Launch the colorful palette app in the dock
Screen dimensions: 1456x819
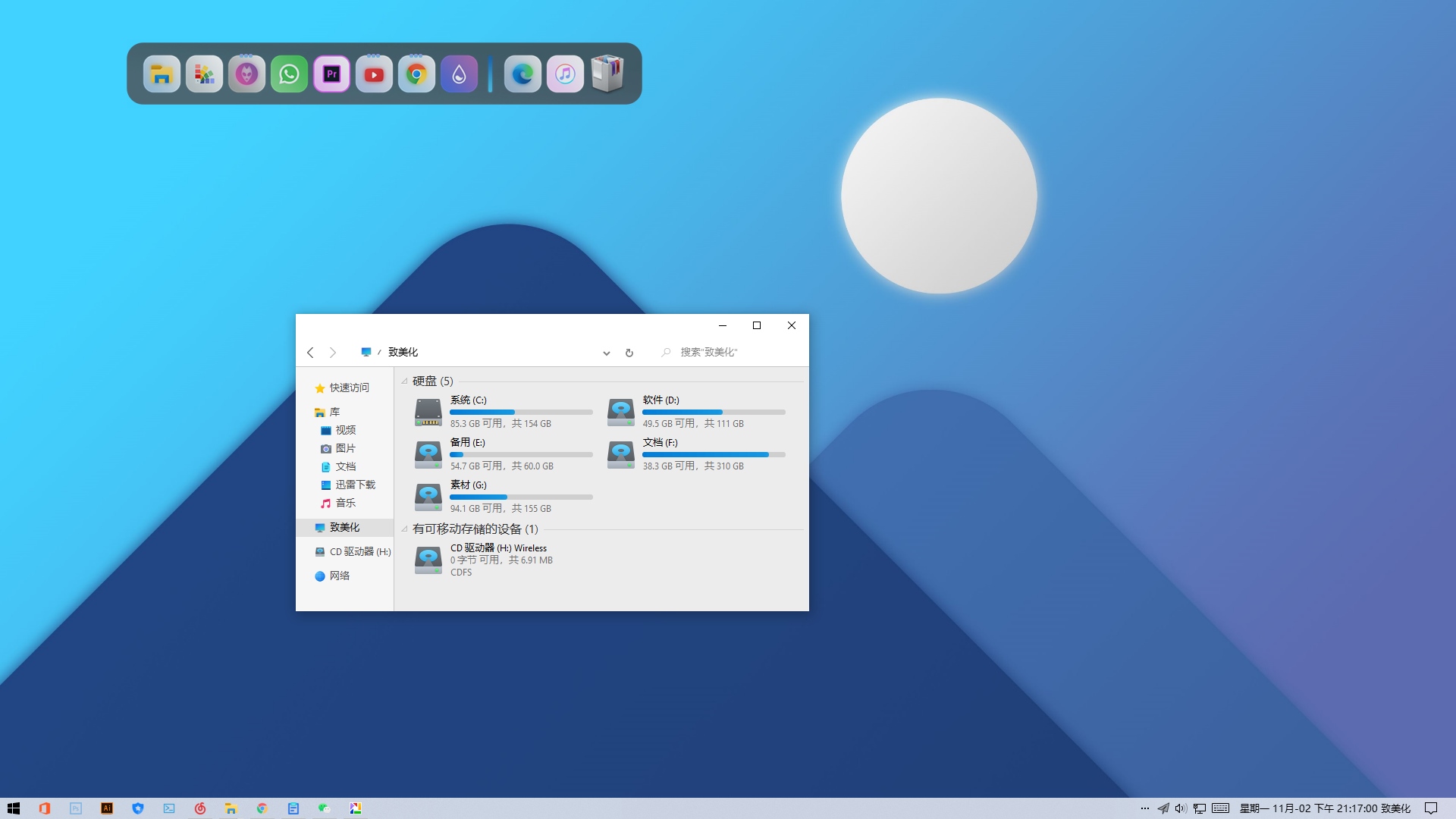[x=204, y=74]
